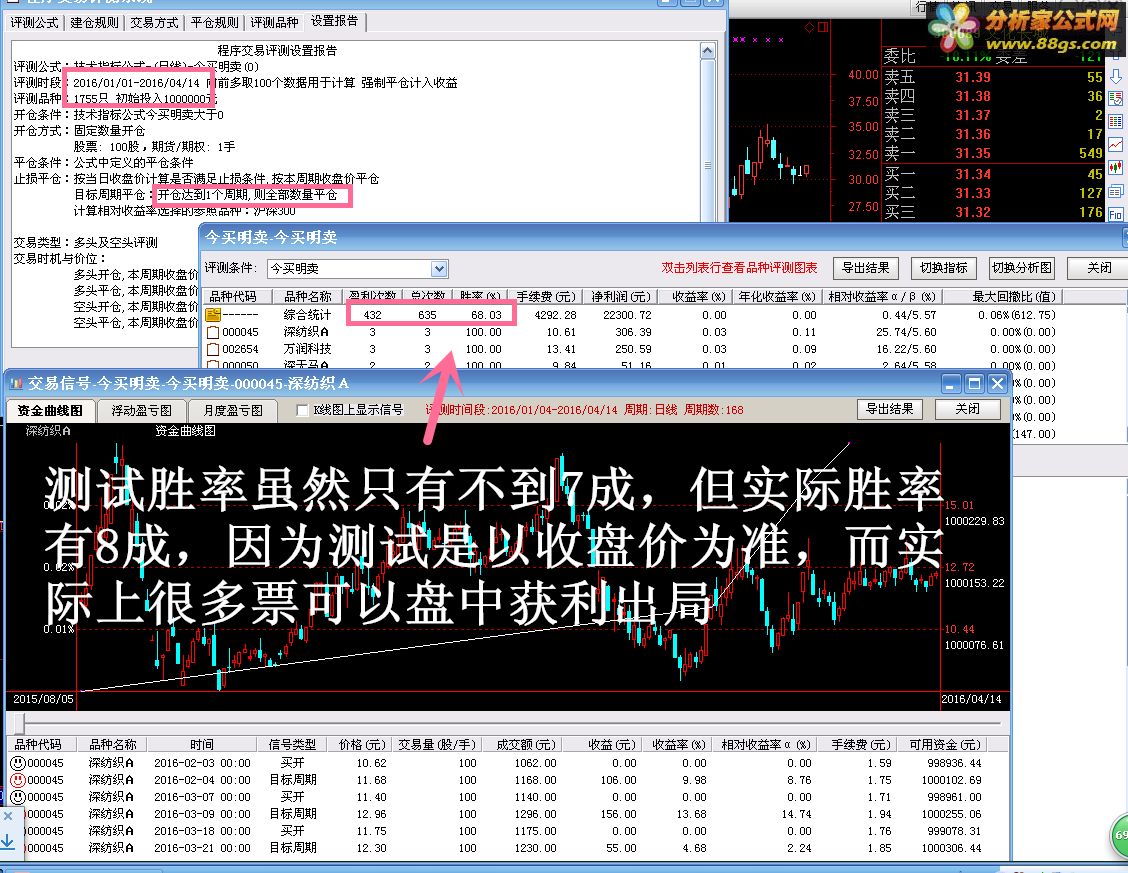This screenshot has width=1128, height=873.
Task: Switch to 设置报告 tab
Action: point(335,21)
